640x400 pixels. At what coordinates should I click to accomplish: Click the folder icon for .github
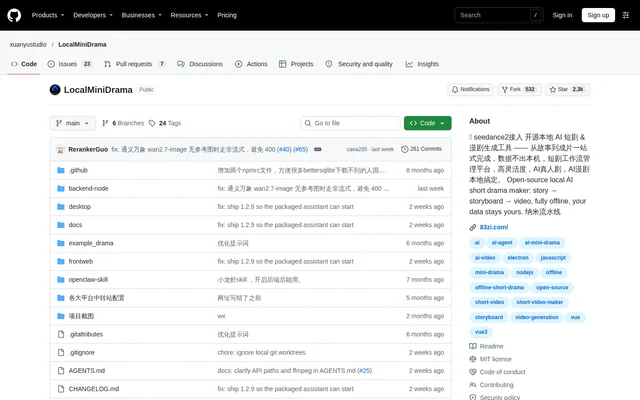(61, 170)
